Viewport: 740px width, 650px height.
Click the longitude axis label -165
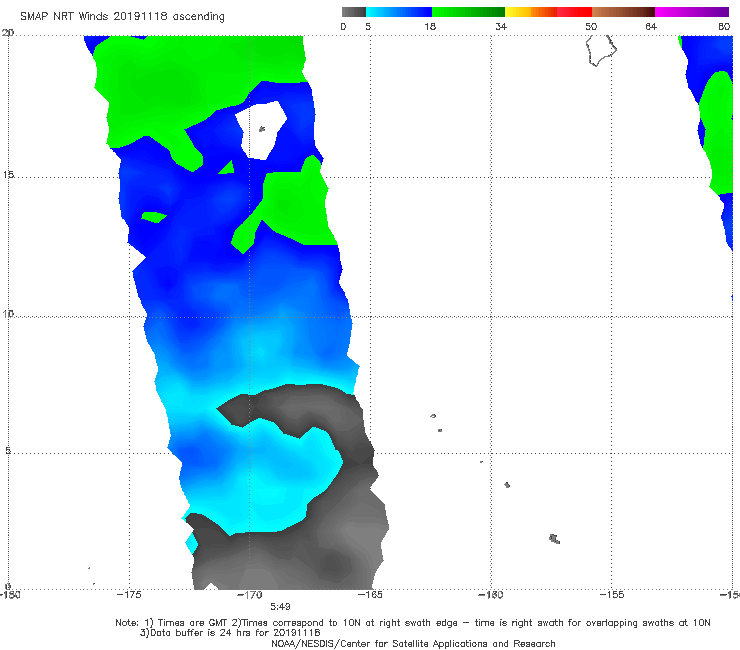370,595
